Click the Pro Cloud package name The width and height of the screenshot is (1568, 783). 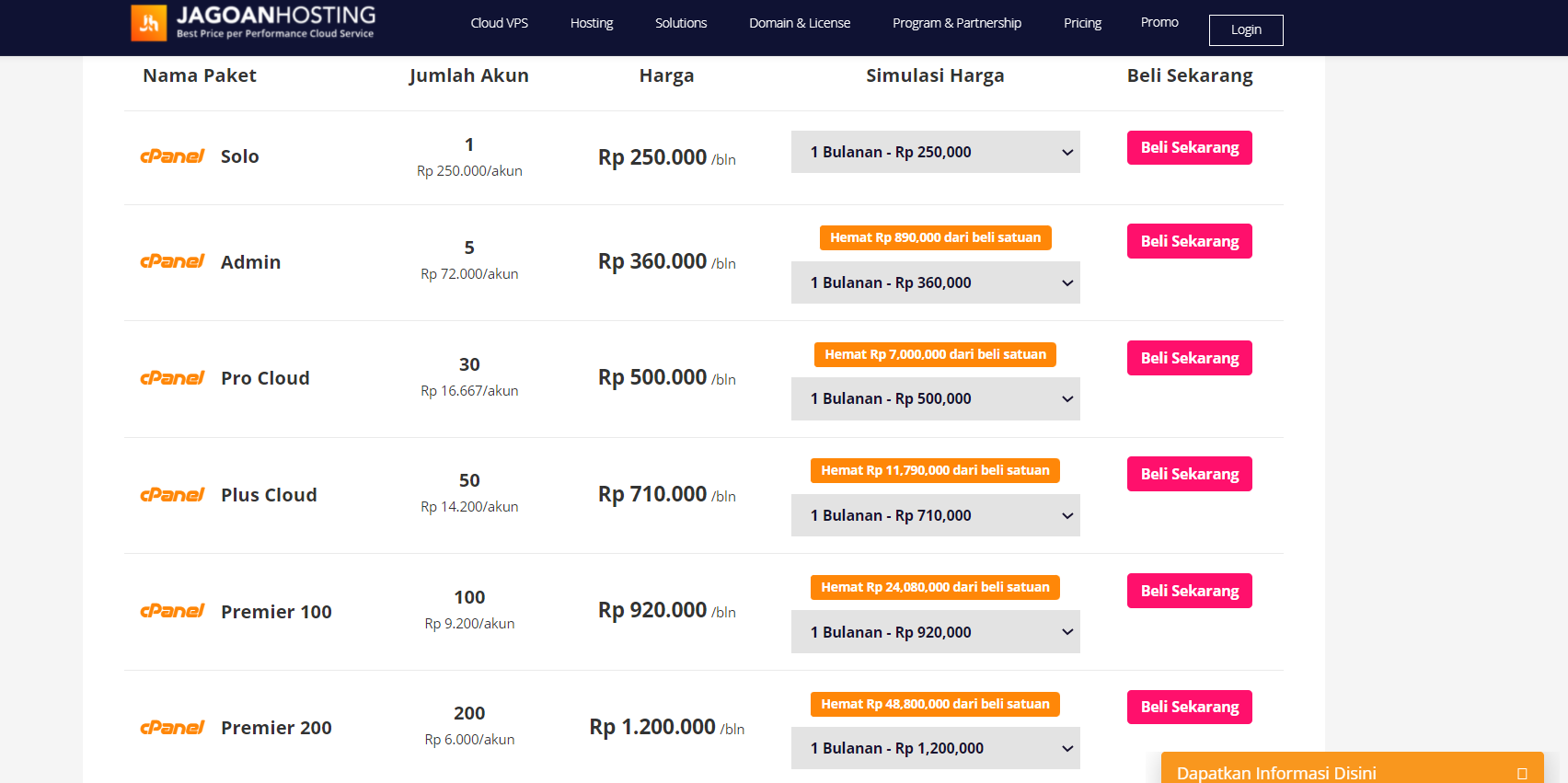[x=266, y=378]
